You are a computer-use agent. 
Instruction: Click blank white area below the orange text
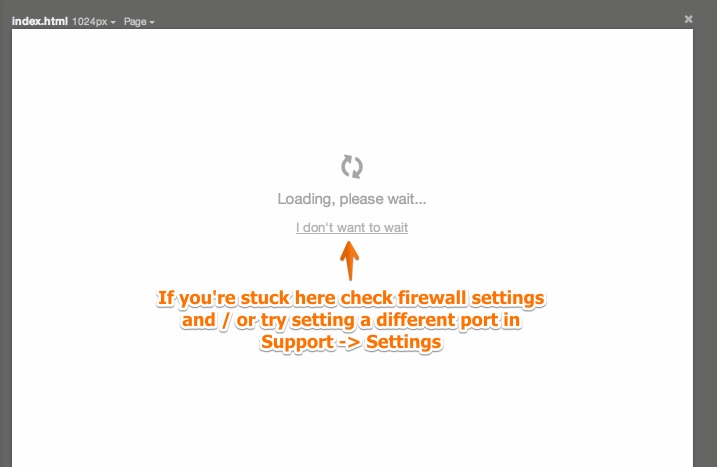pyautogui.click(x=352, y=412)
